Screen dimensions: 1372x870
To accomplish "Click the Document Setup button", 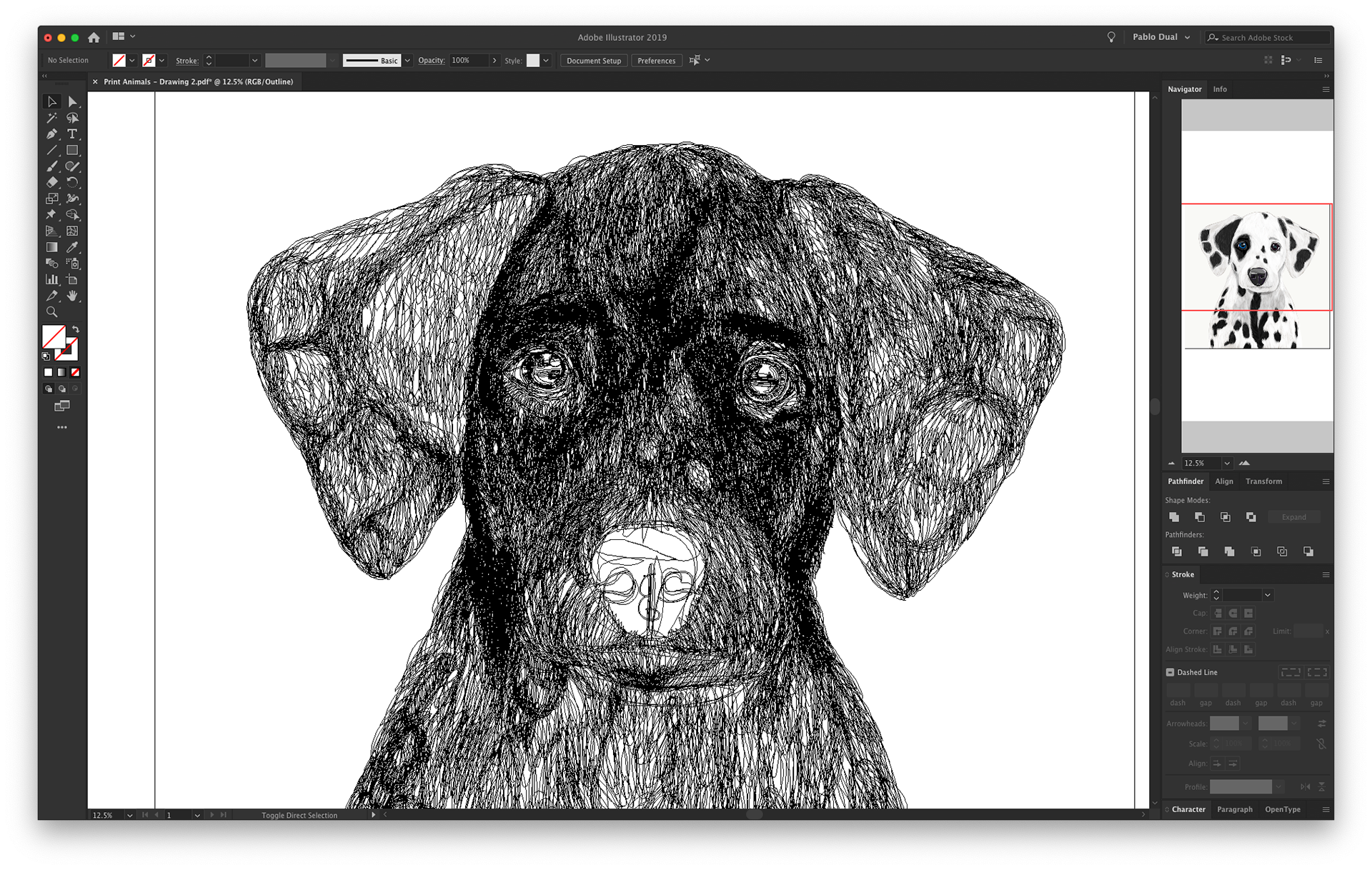I will [593, 61].
